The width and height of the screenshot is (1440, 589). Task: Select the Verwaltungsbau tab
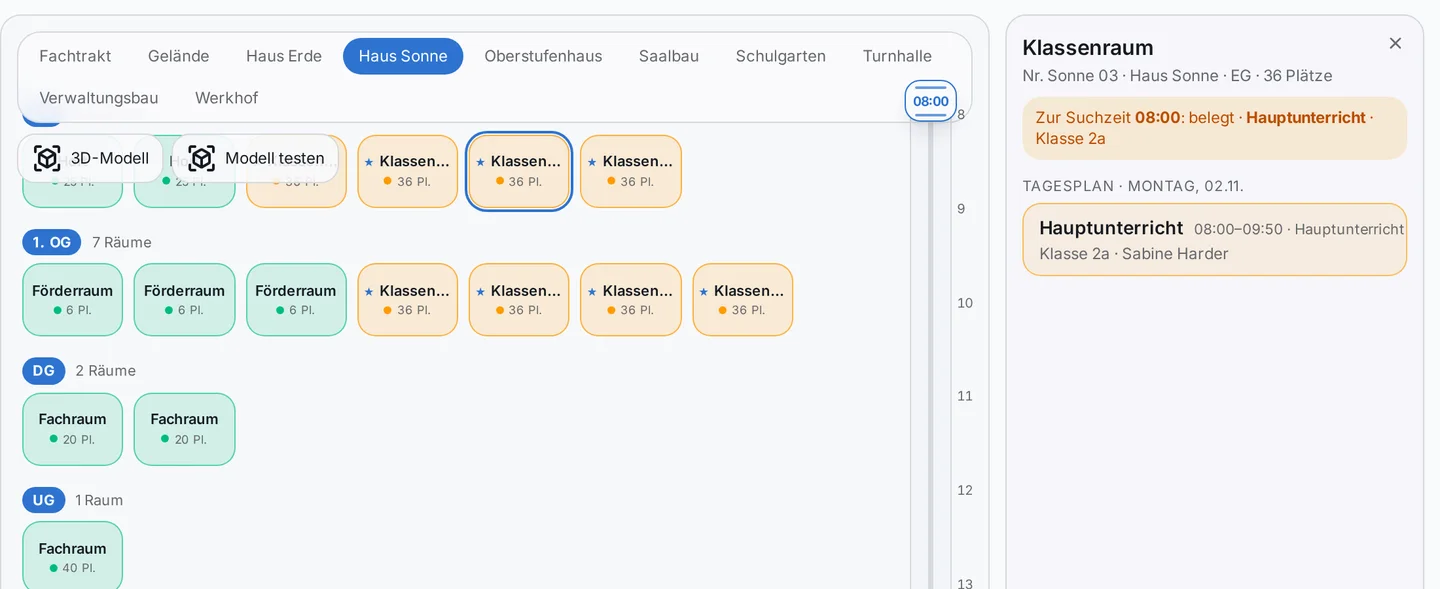point(99,98)
